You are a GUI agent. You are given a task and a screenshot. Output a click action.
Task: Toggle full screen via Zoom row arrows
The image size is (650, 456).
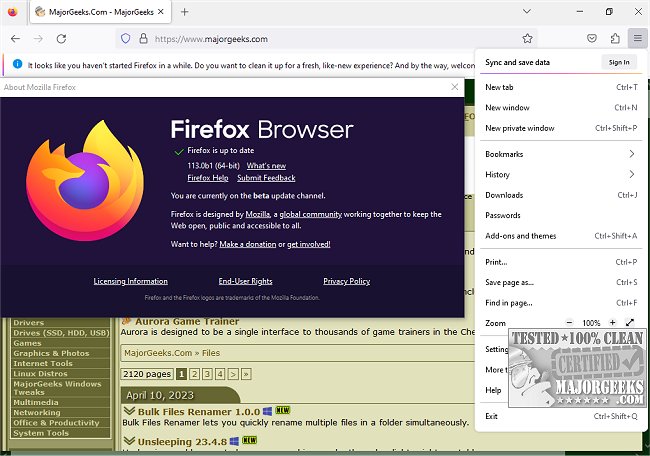(630, 323)
